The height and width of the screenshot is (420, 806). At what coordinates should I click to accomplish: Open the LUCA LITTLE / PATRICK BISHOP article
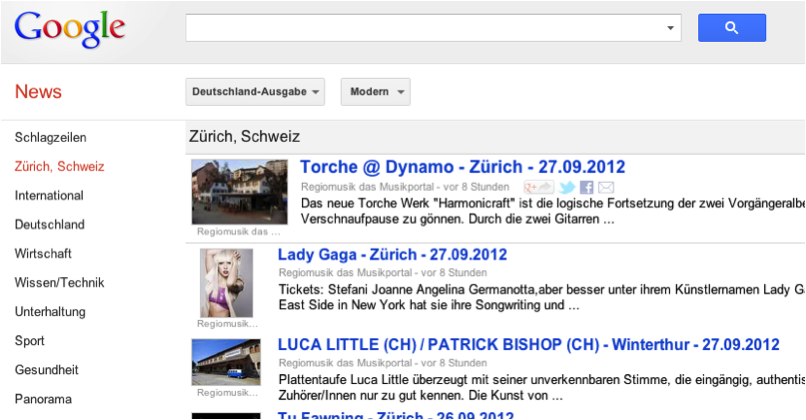pyautogui.click(x=528, y=344)
